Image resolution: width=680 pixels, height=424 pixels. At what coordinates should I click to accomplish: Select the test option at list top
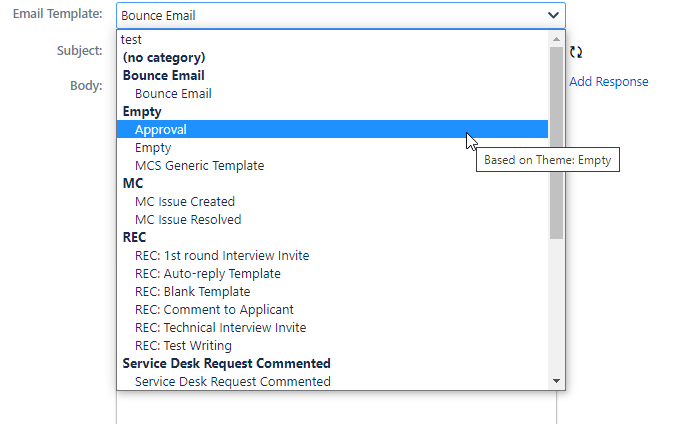332,39
